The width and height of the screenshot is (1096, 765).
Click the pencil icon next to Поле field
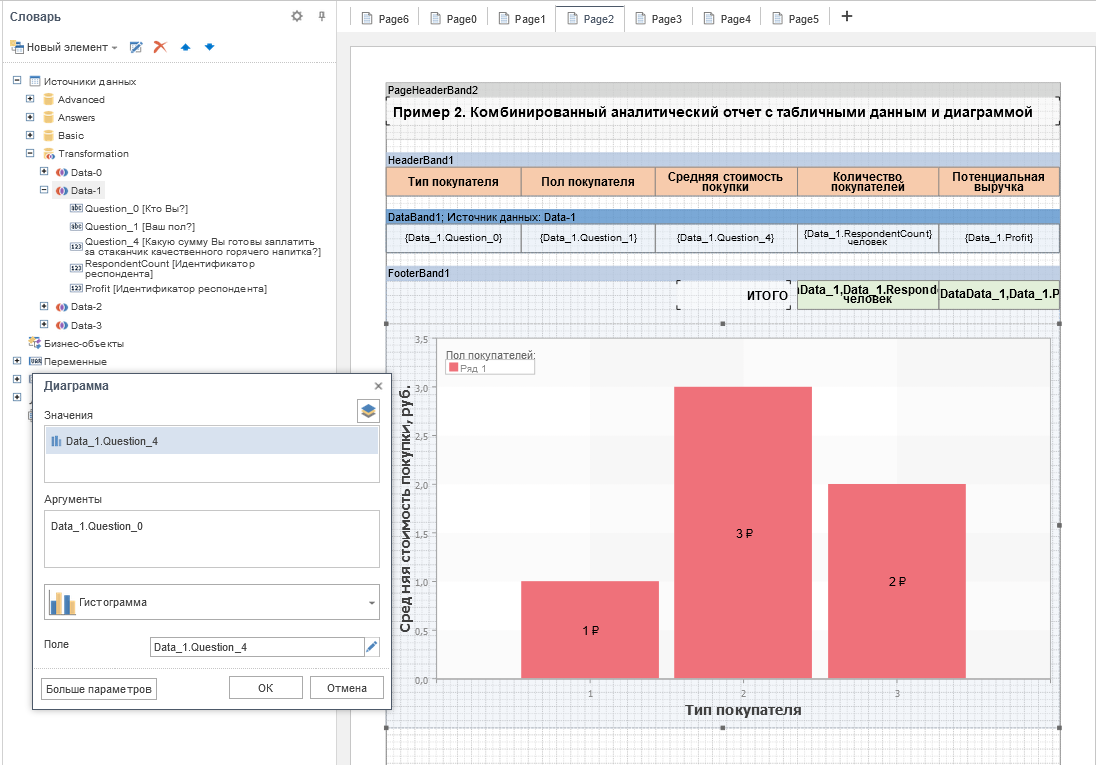click(x=372, y=647)
